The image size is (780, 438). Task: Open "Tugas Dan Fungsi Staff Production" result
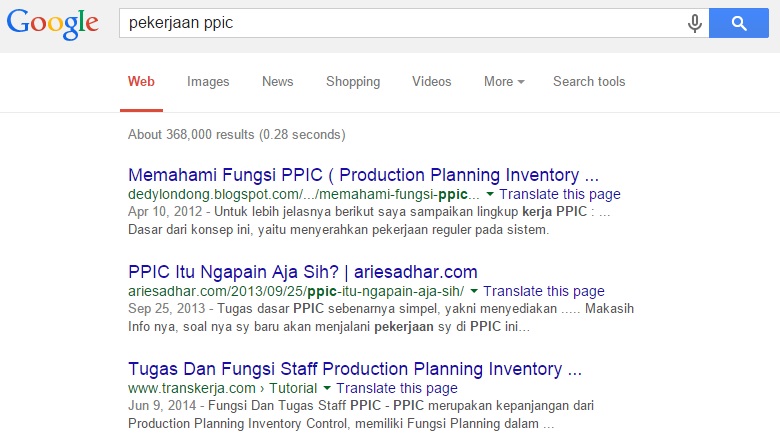tap(355, 369)
